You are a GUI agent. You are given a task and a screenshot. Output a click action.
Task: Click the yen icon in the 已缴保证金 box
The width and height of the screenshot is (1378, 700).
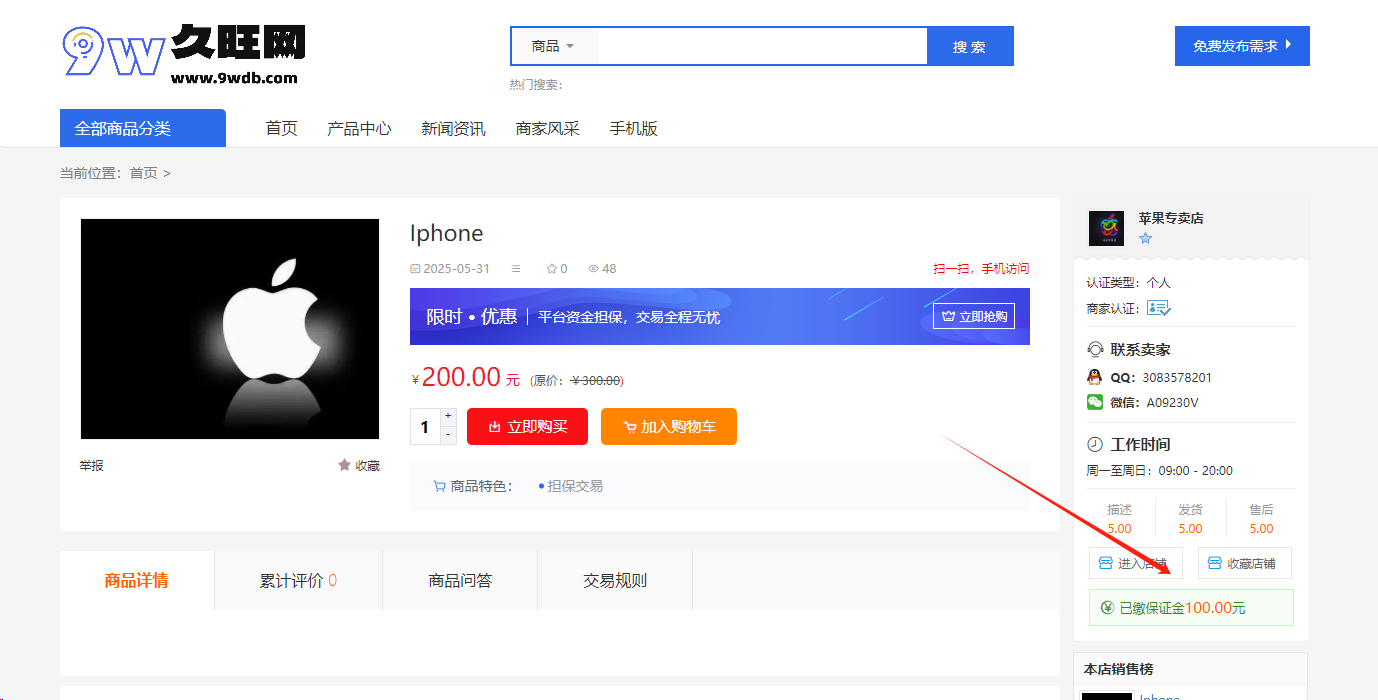point(1107,608)
